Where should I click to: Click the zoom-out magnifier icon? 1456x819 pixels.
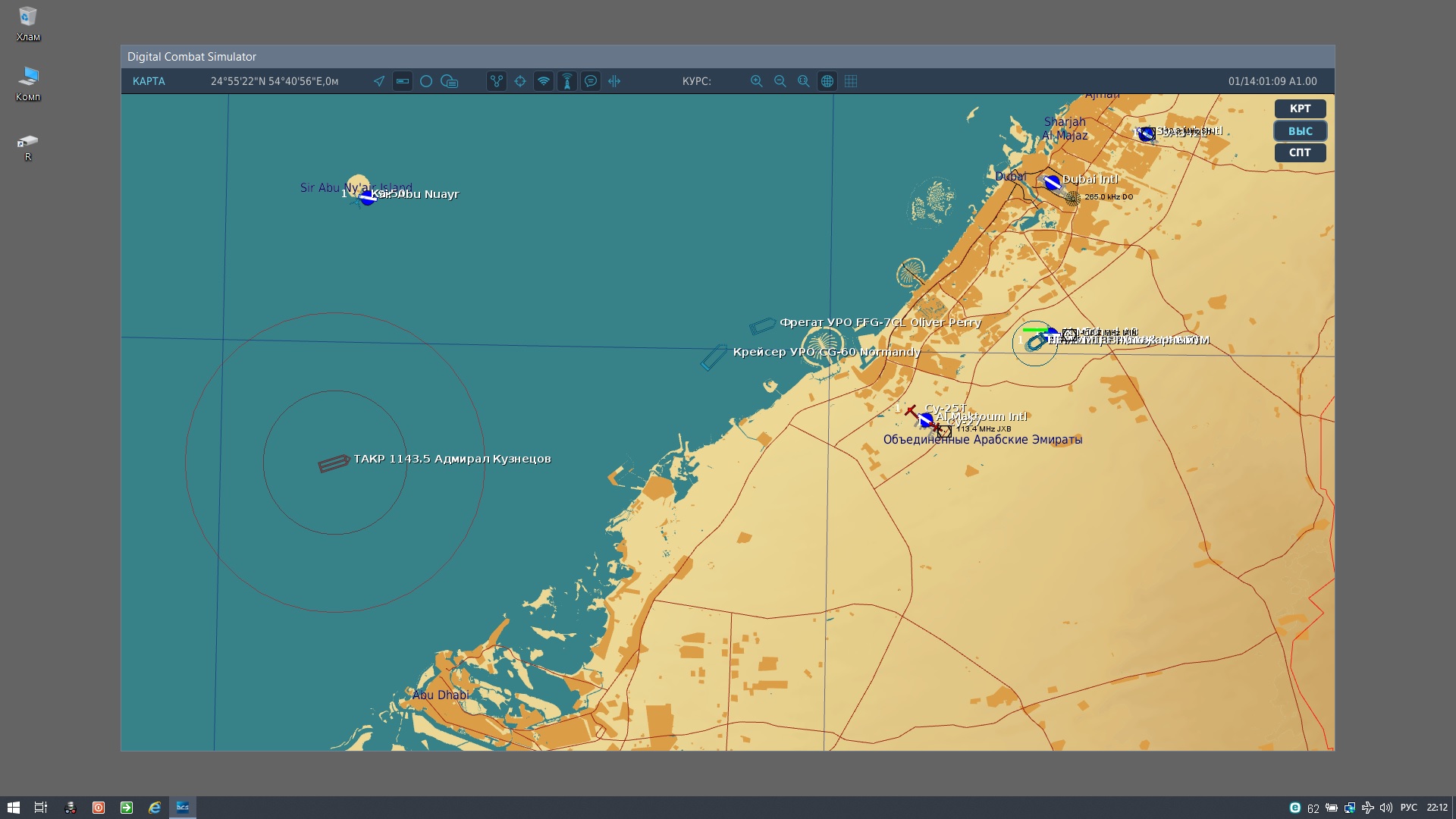[780, 81]
